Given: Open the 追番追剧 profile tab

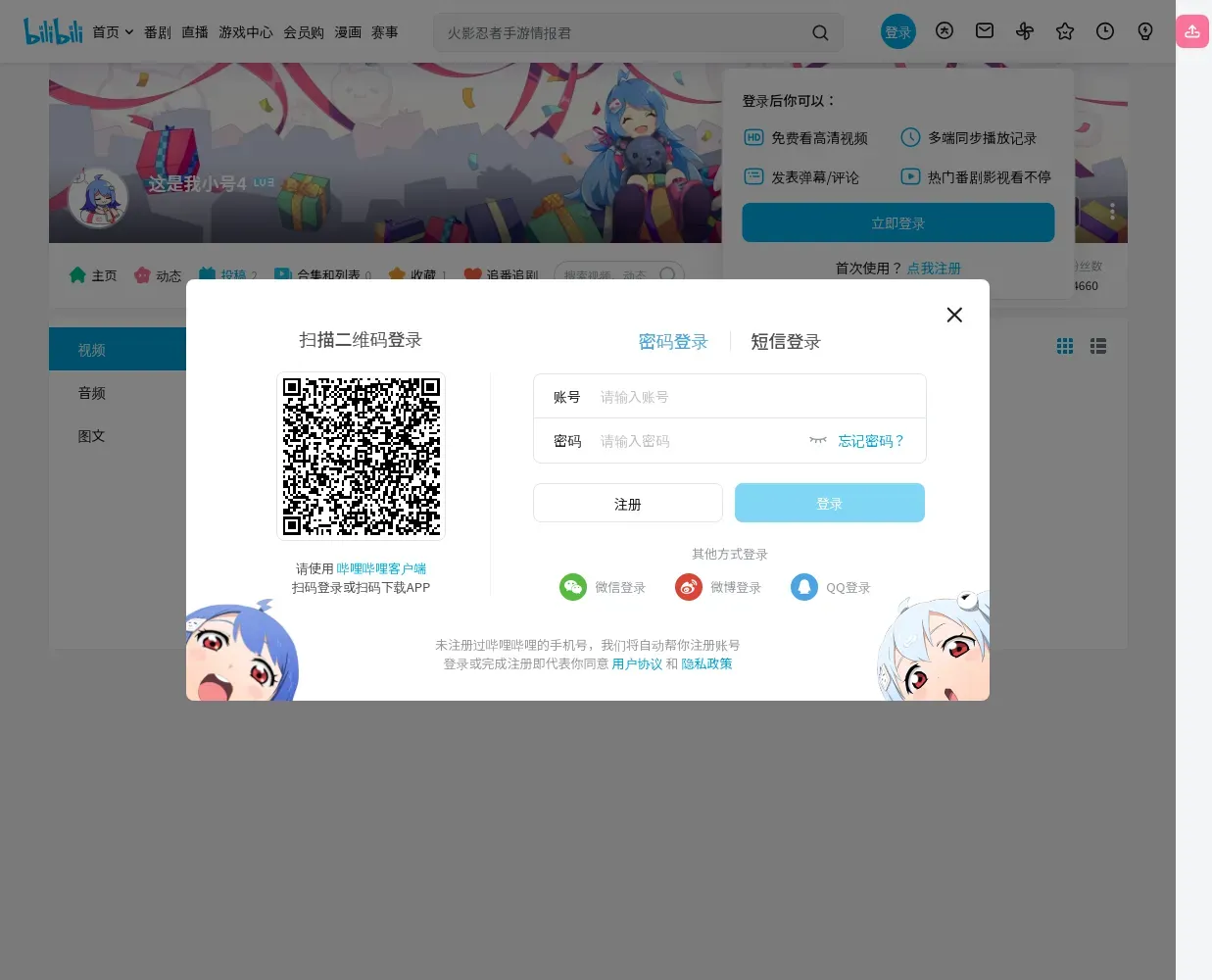Looking at the screenshot, I should pos(501,275).
